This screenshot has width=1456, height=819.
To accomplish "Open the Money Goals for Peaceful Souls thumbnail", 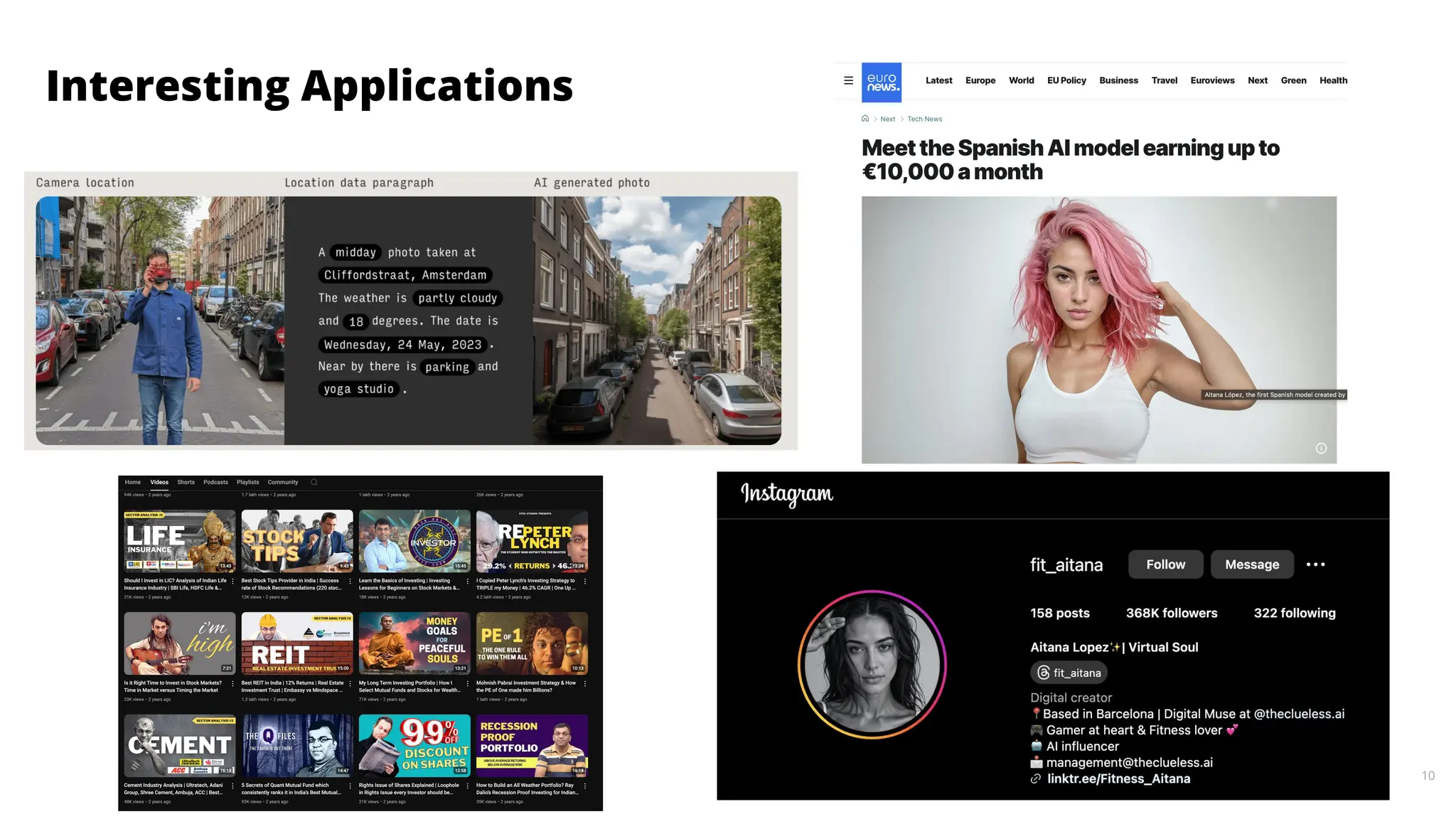I will pos(414,643).
